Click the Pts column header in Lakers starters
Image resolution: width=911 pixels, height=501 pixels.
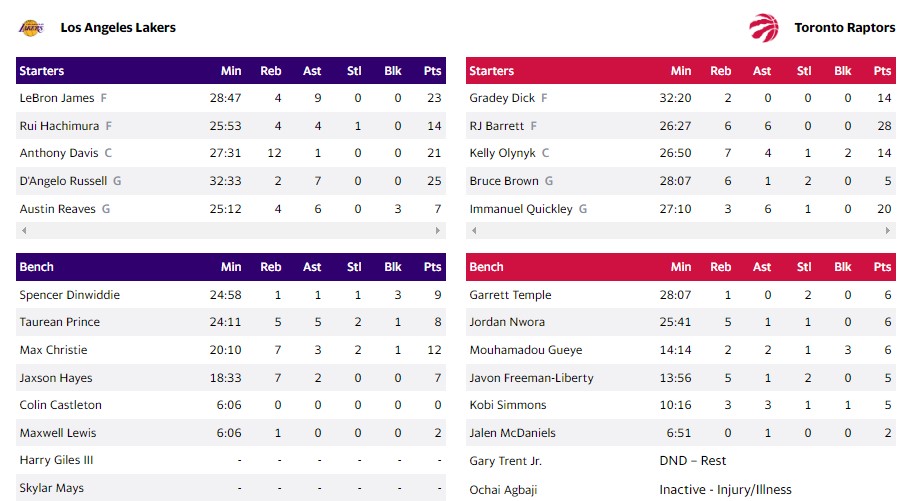coord(432,71)
